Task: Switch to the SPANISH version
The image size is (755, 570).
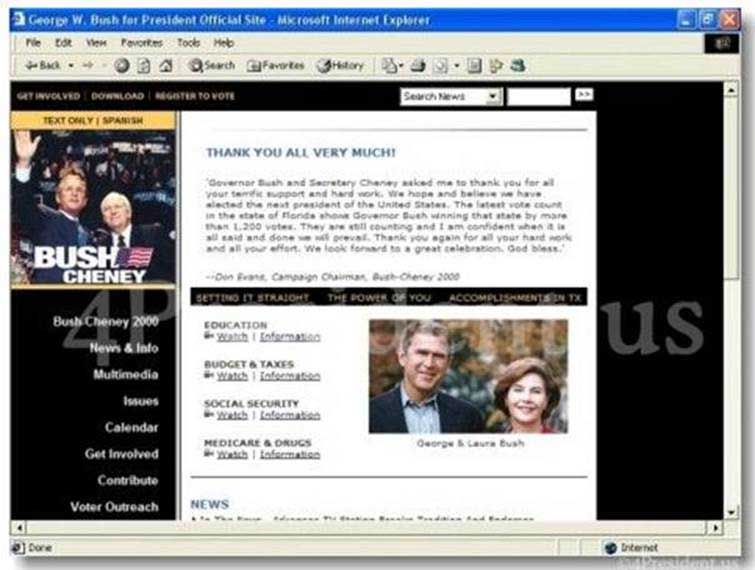Action: click(123, 120)
